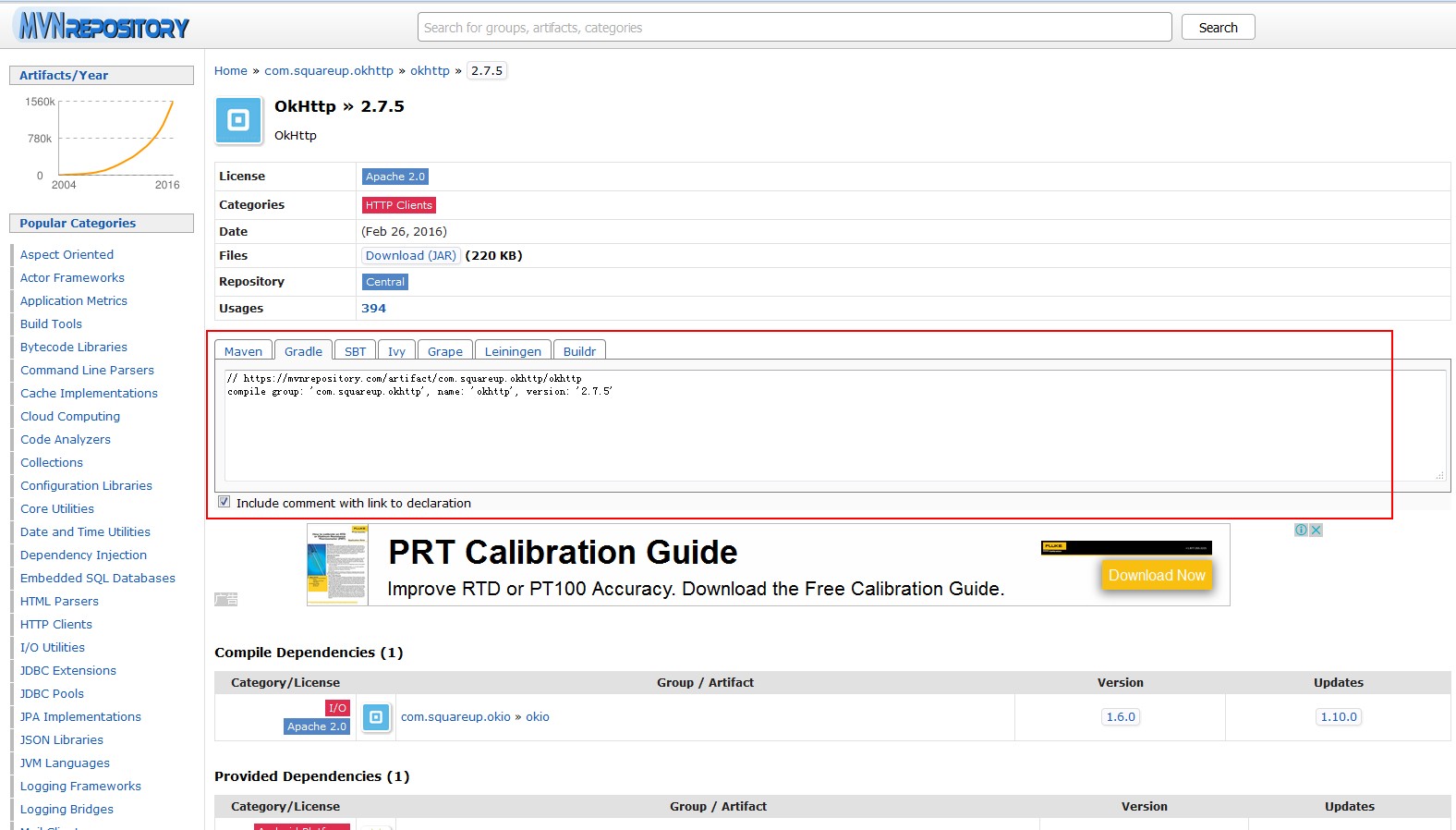
Task: Open Date and Time Utilities category
Action: coord(85,532)
